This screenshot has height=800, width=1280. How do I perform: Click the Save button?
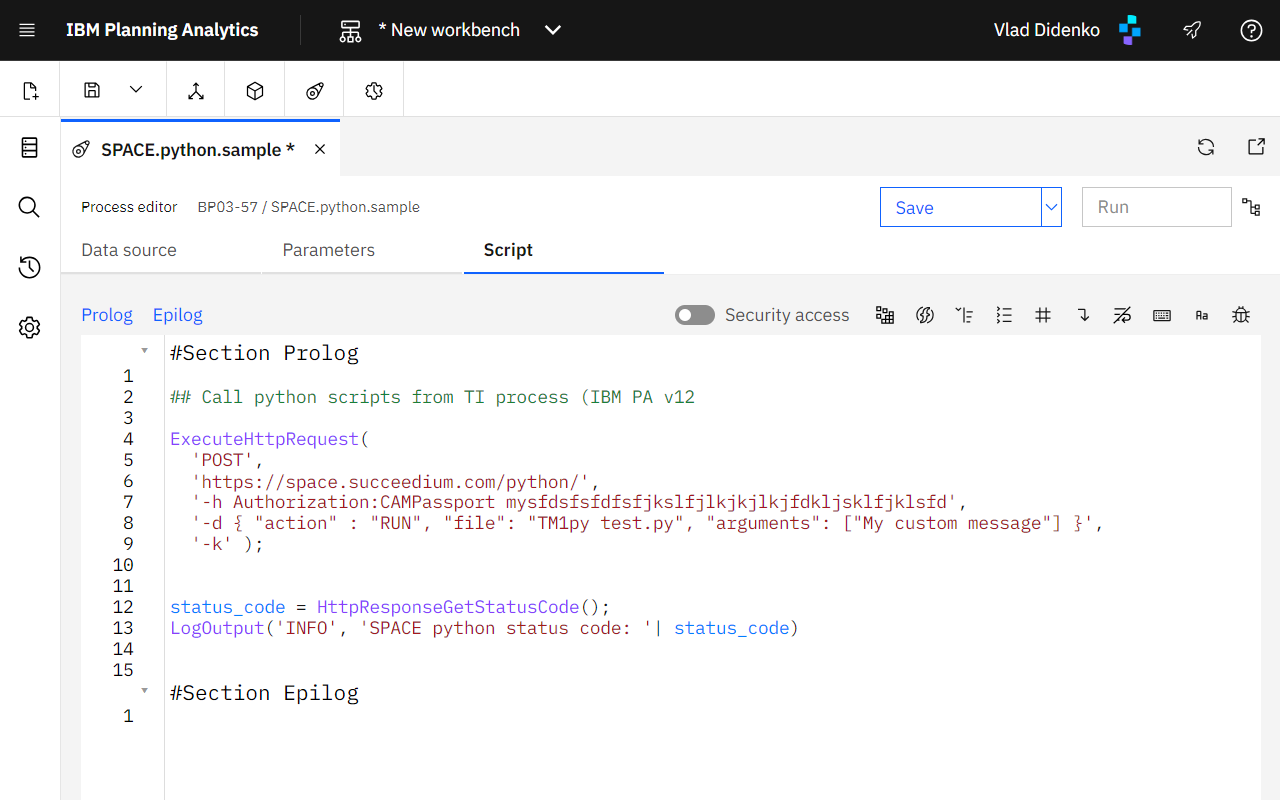point(960,207)
